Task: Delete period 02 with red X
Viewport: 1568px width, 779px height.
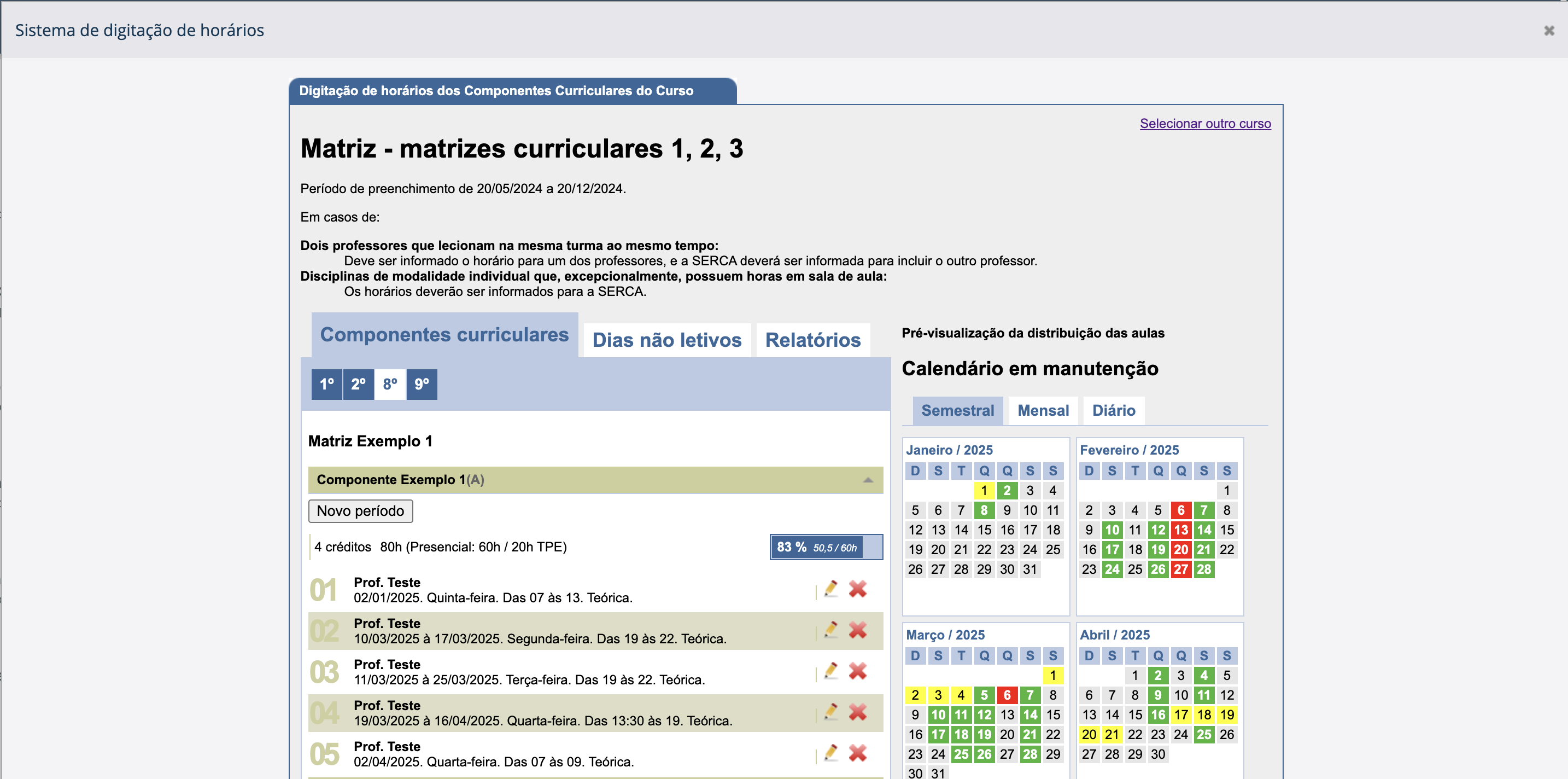Action: pyautogui.click(x=858, y=630)
